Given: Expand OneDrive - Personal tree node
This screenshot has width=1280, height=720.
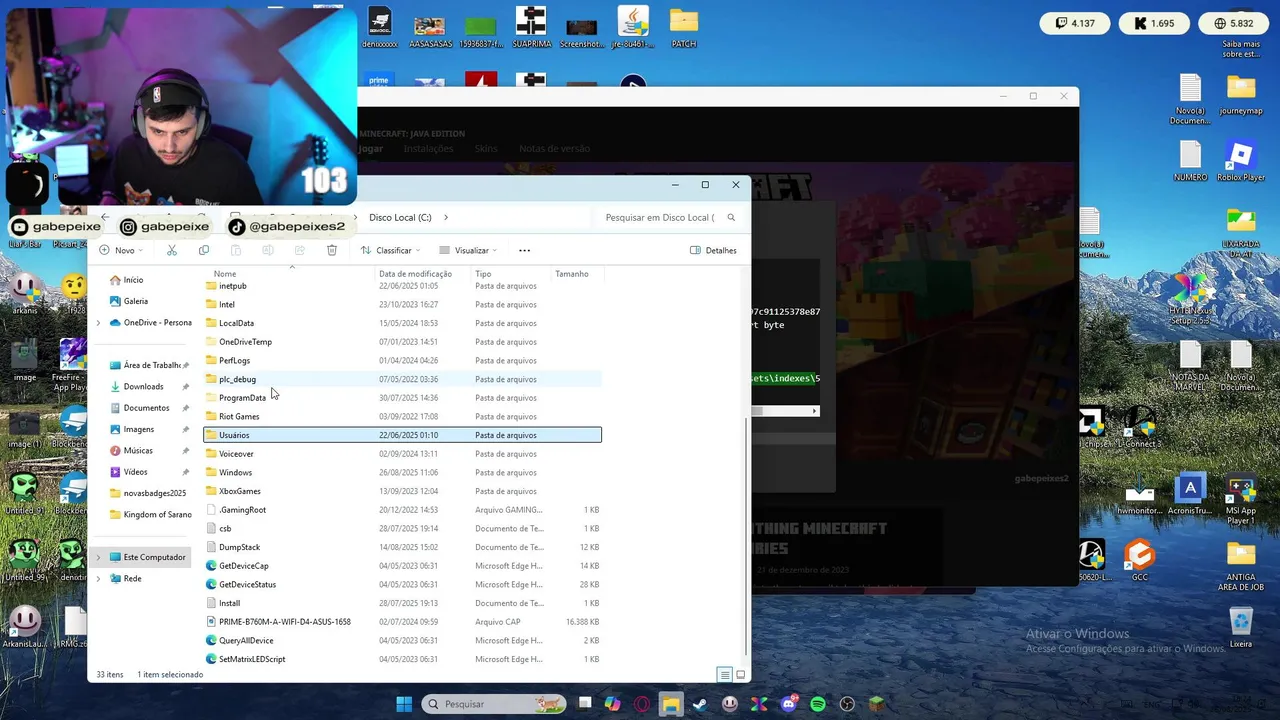Looking at the screenshot, I should tap(98, 323).
